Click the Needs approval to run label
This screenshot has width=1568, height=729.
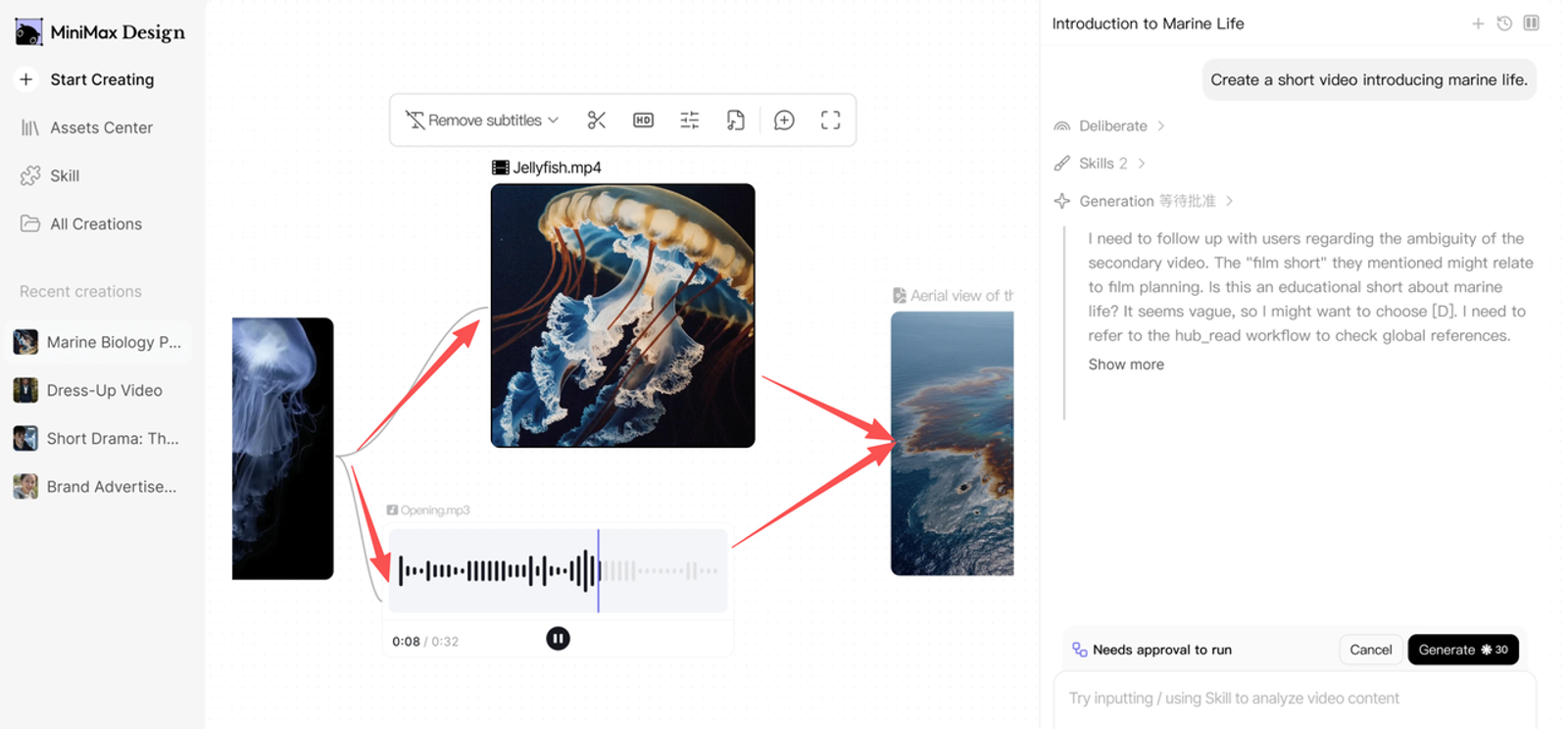tap(1162, 650)
